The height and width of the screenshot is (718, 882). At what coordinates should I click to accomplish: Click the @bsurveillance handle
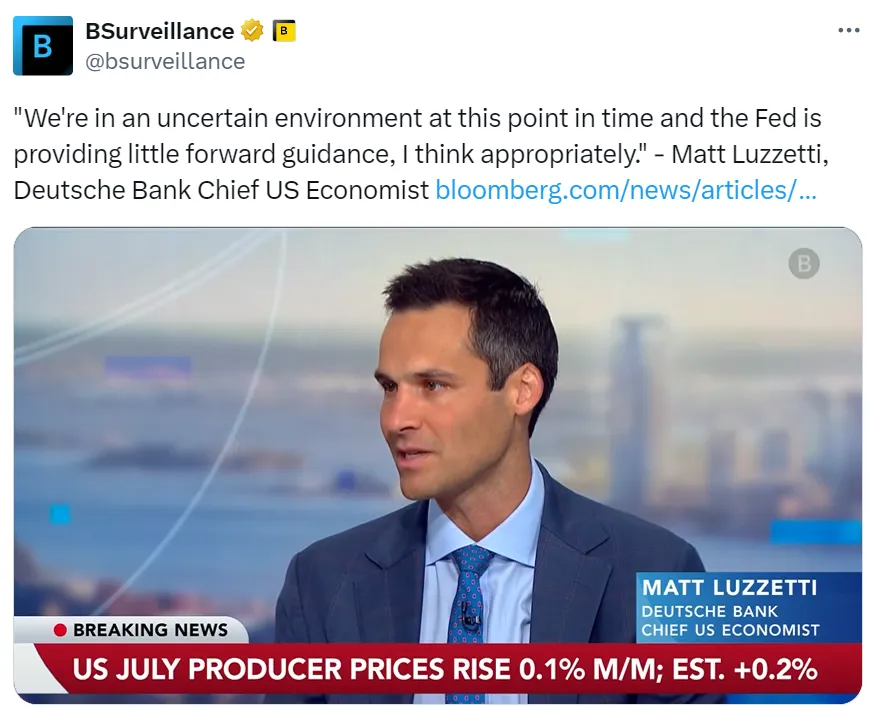click(165, 61)
